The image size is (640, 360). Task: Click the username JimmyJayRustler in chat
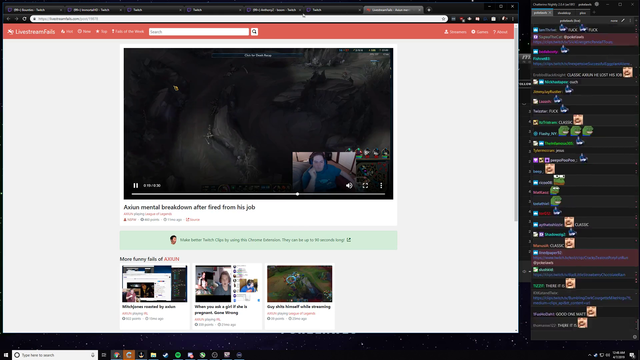point(547,92)
